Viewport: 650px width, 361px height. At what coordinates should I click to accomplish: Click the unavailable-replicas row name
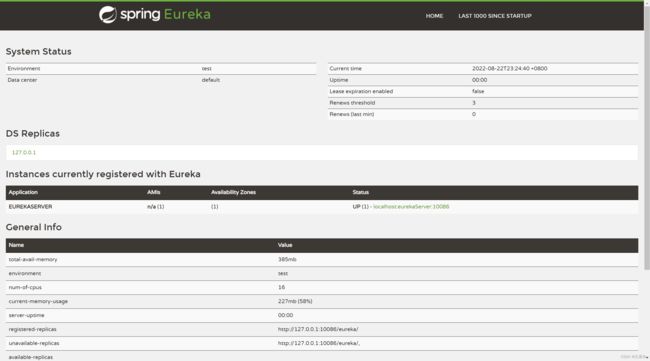point(34,343)
